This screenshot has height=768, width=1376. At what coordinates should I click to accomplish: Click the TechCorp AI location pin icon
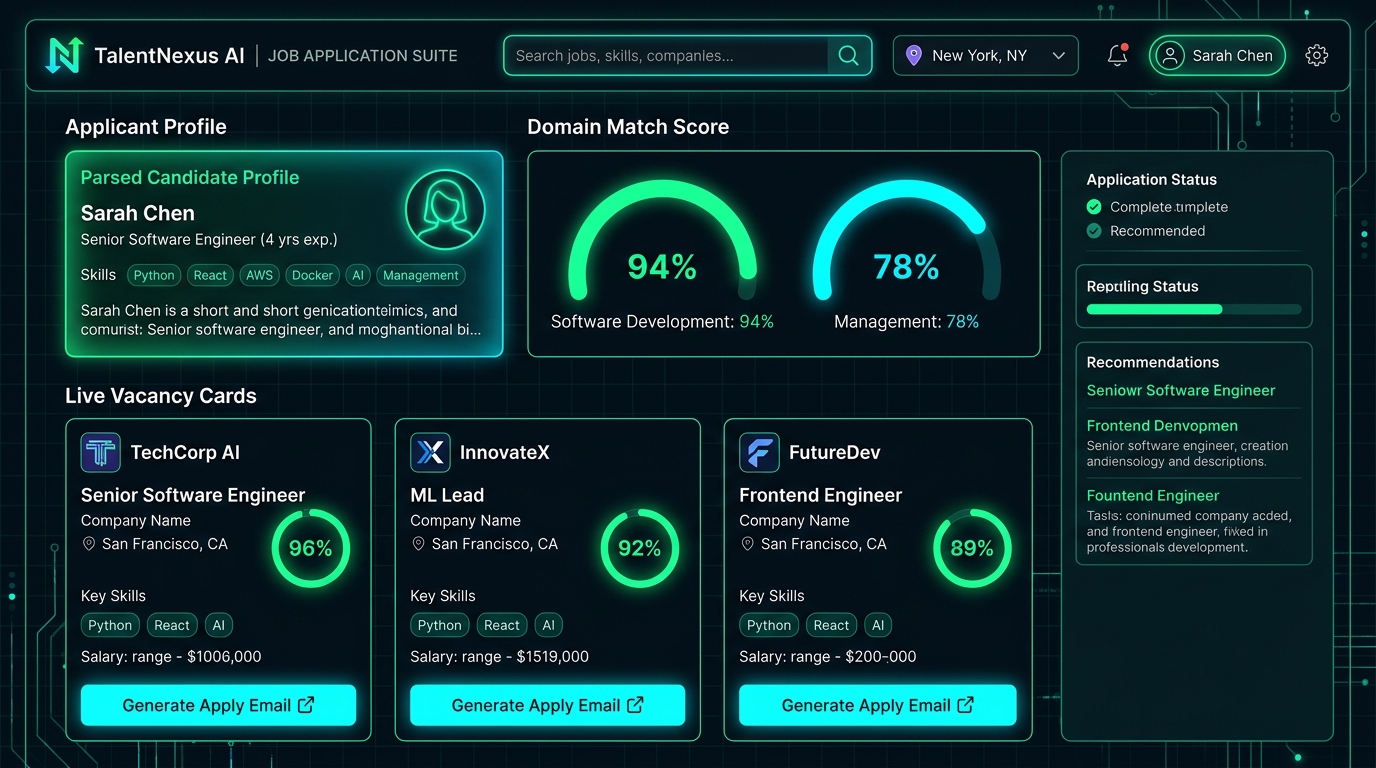click(x=89, y=544)
